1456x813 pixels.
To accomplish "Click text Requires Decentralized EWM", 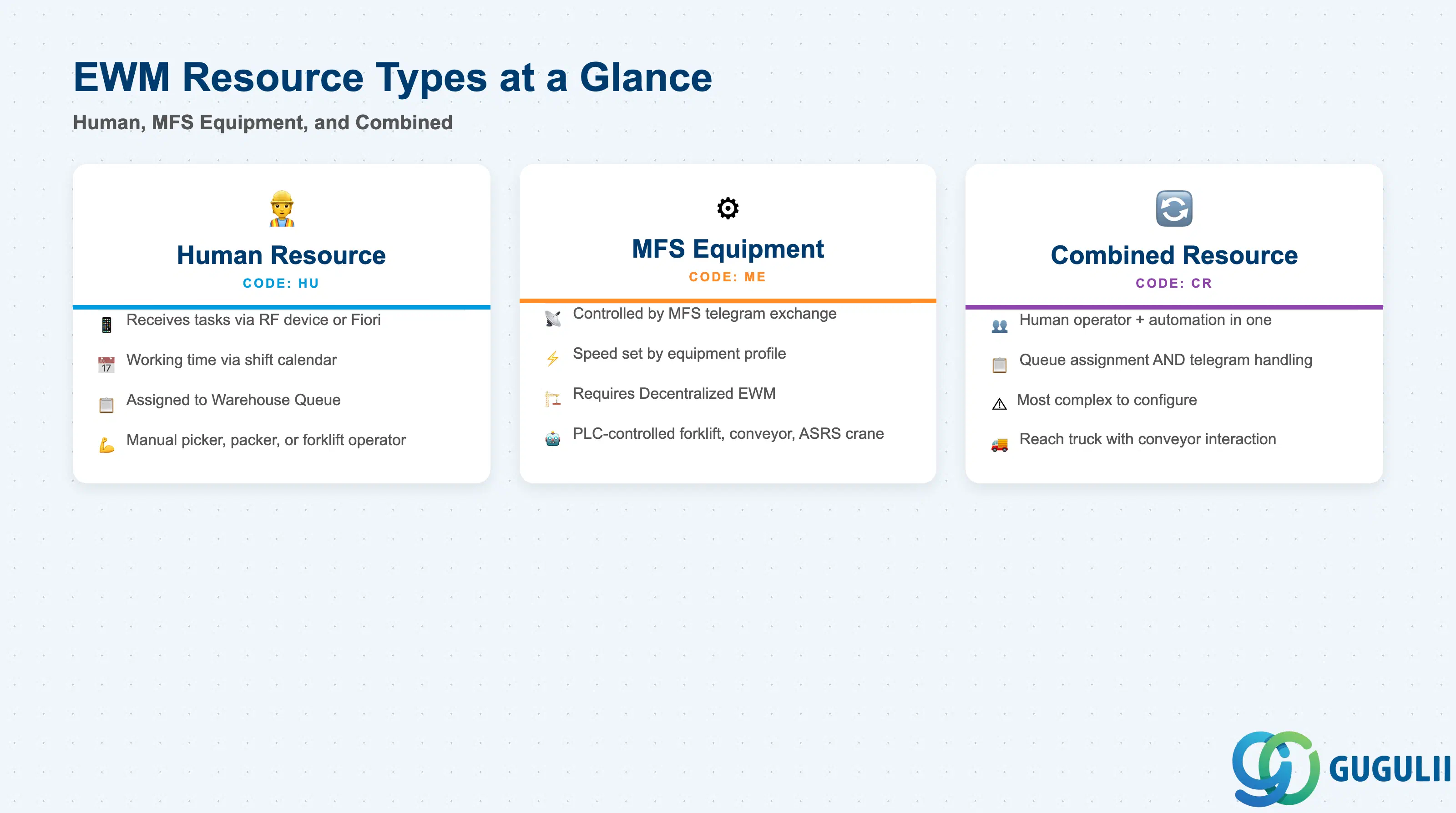I will tap(674, 394).
